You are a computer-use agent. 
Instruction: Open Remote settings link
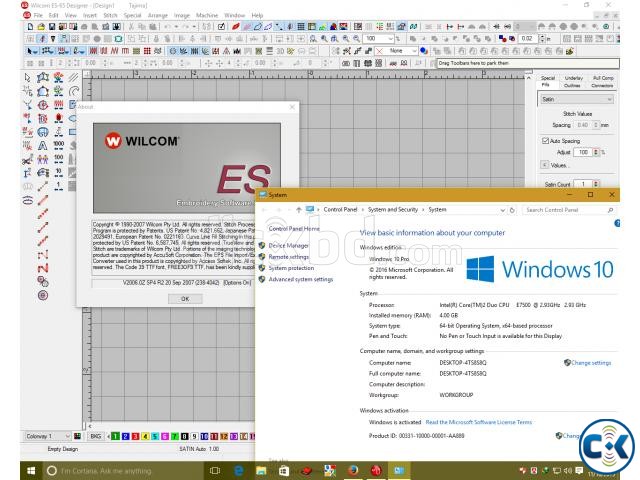tap(289, 257)
